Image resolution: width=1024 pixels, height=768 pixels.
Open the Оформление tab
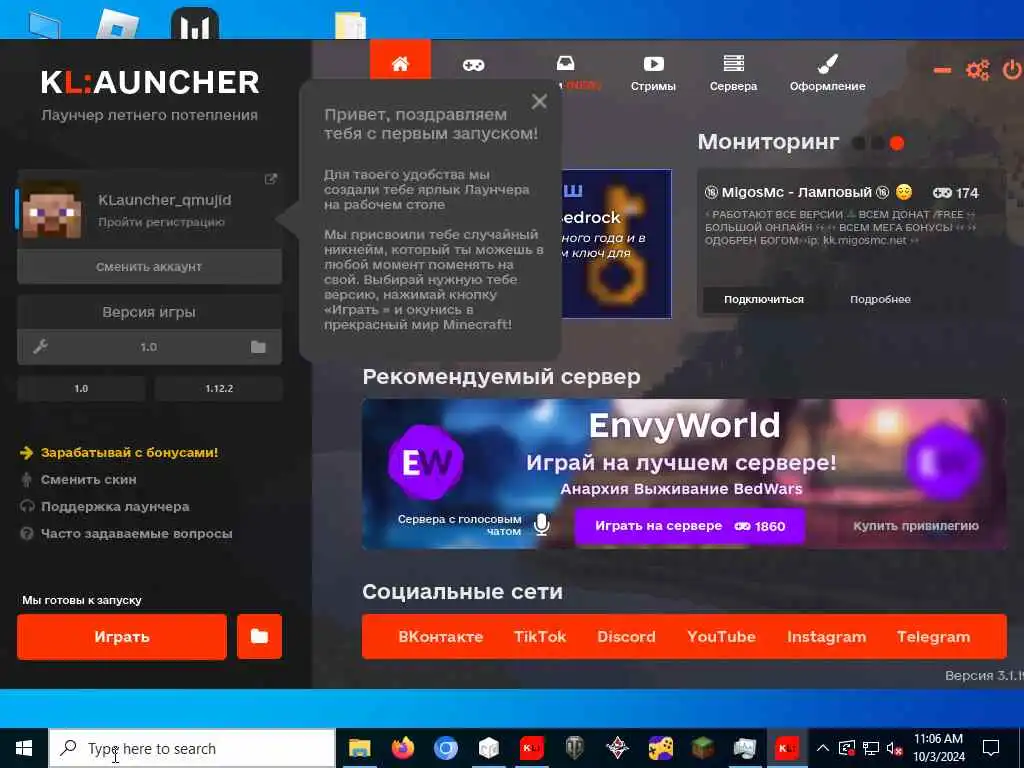[x=827, y=73]
